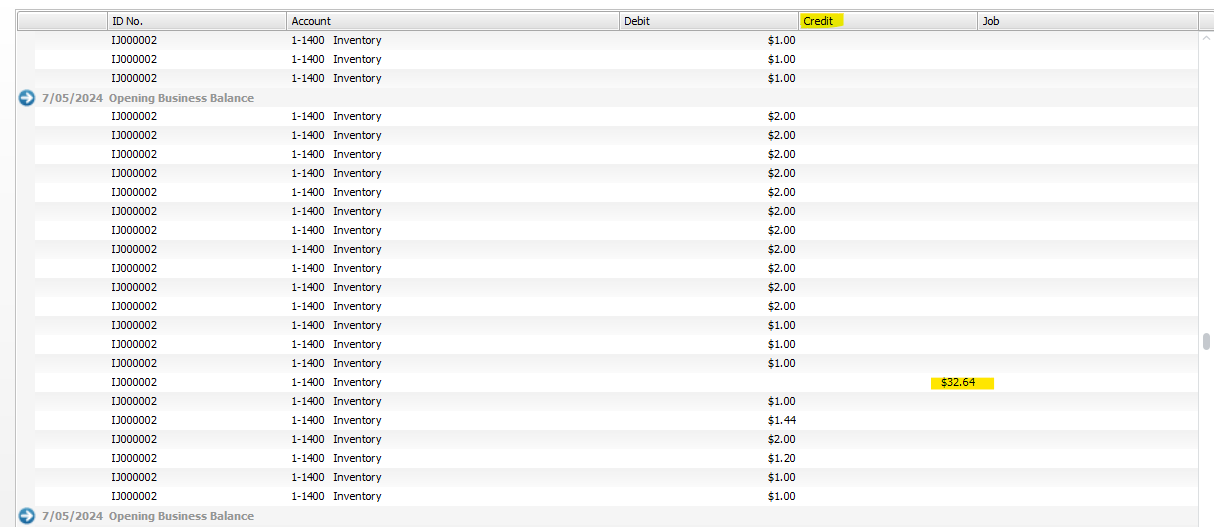Click the $2.00 debit between $1.44 and $1.20
The image size is (1214, 527).
(781, 440)
